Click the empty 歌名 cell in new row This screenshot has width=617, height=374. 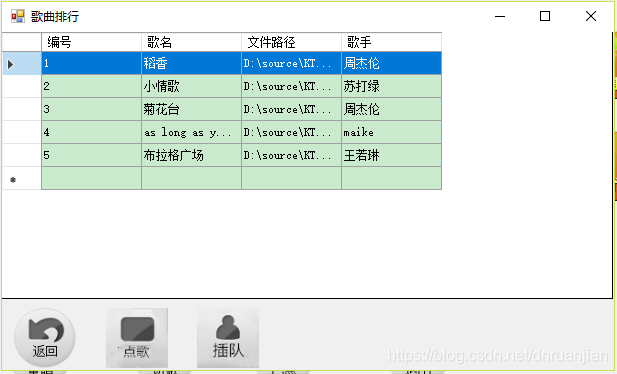pyautogui.click(x=191, y=178)
